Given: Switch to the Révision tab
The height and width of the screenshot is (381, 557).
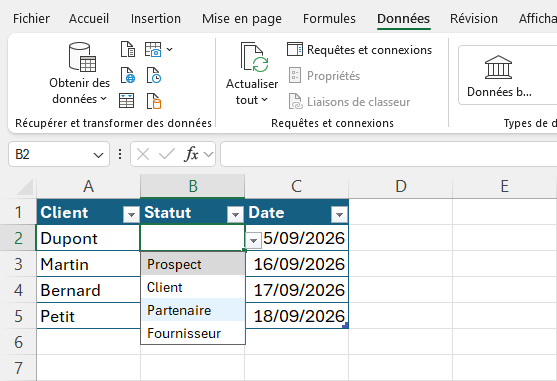Looking at the screenshot, I should [x=474, y=18].
